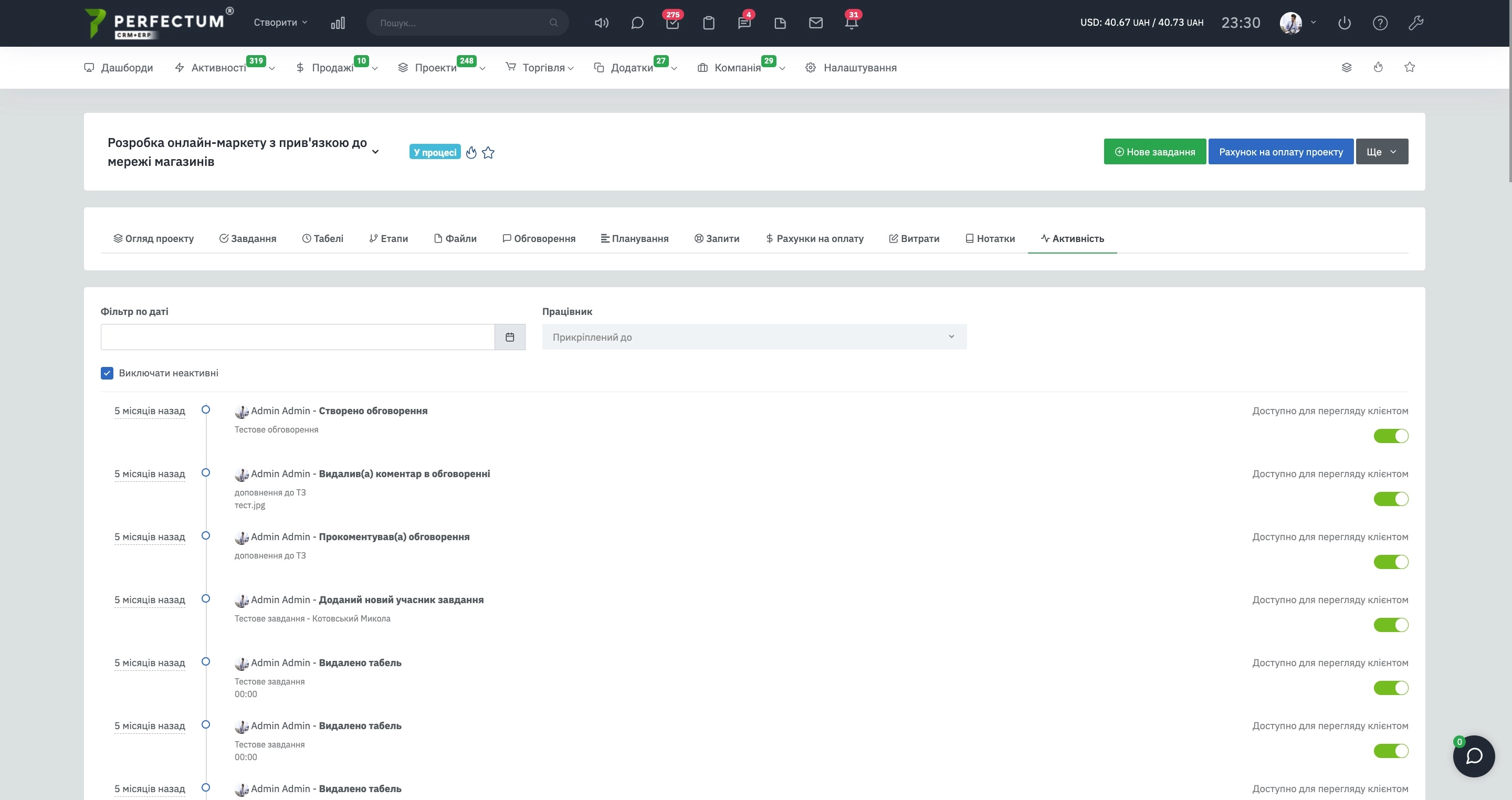Toggle client visibility for Доданий новий учасник завдання
Screen dimensions: 1512x800
pyautogui.click(x=1391, y=625)
